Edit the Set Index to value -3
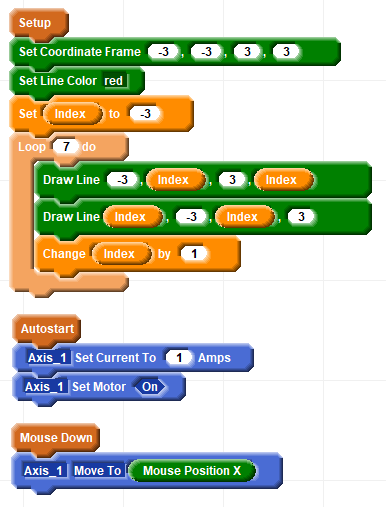The width and height of the screenshot is (386, 507). click(145, 114)
